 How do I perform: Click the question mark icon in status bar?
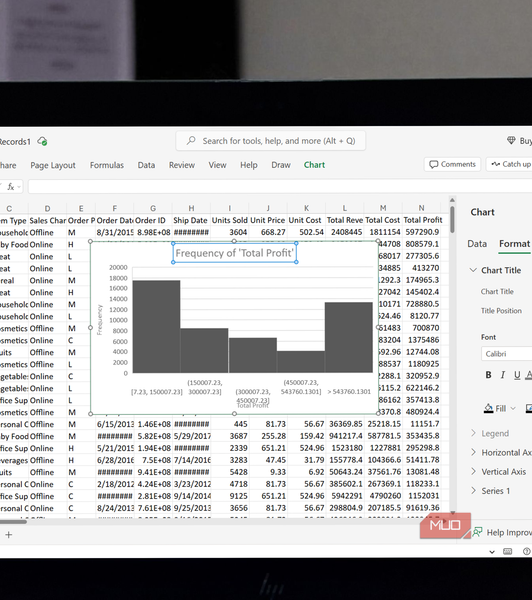pos(527,551)
